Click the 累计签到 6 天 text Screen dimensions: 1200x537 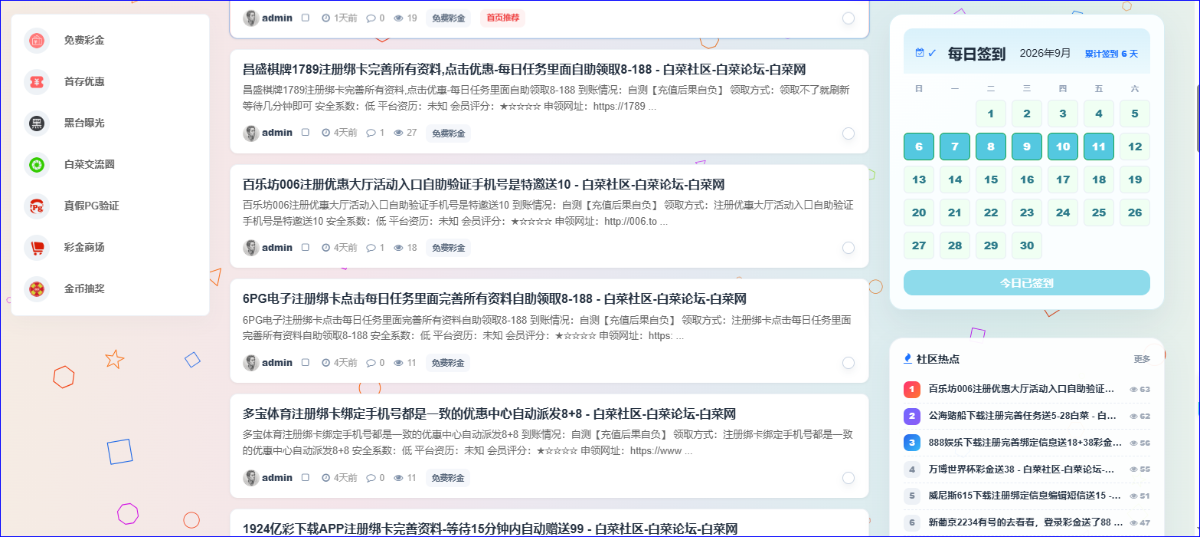pyautogui.click(x=1111, y=54)
